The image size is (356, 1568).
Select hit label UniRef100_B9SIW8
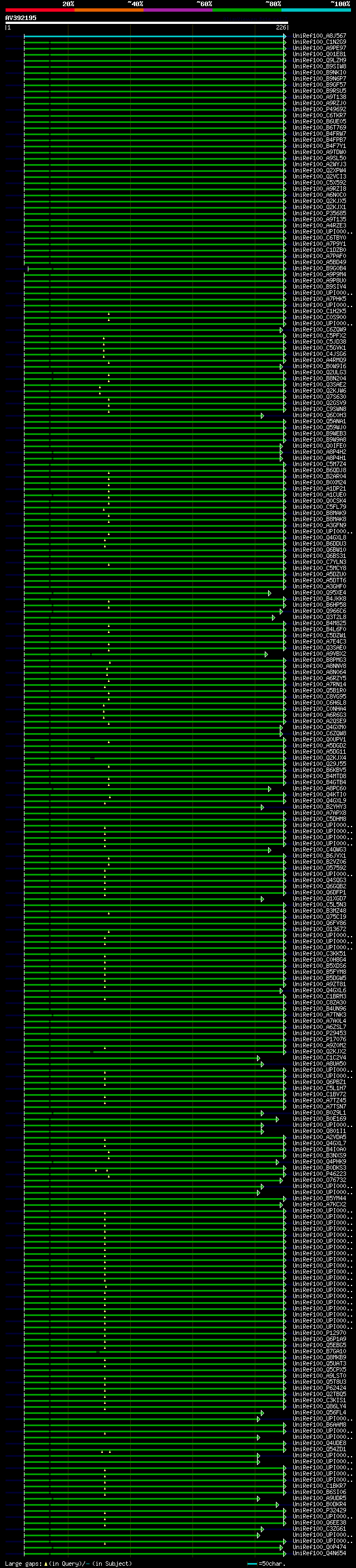click(x=319, y=66)
